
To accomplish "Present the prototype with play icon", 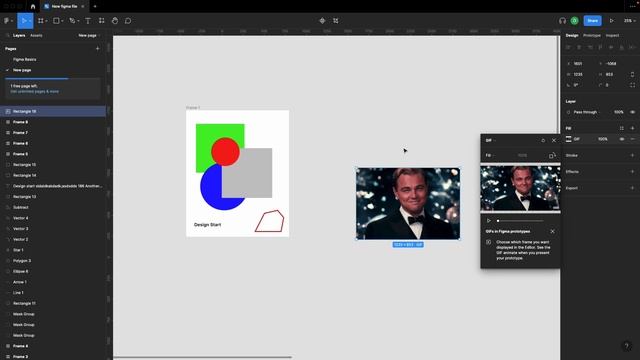I will click(611, 21).
